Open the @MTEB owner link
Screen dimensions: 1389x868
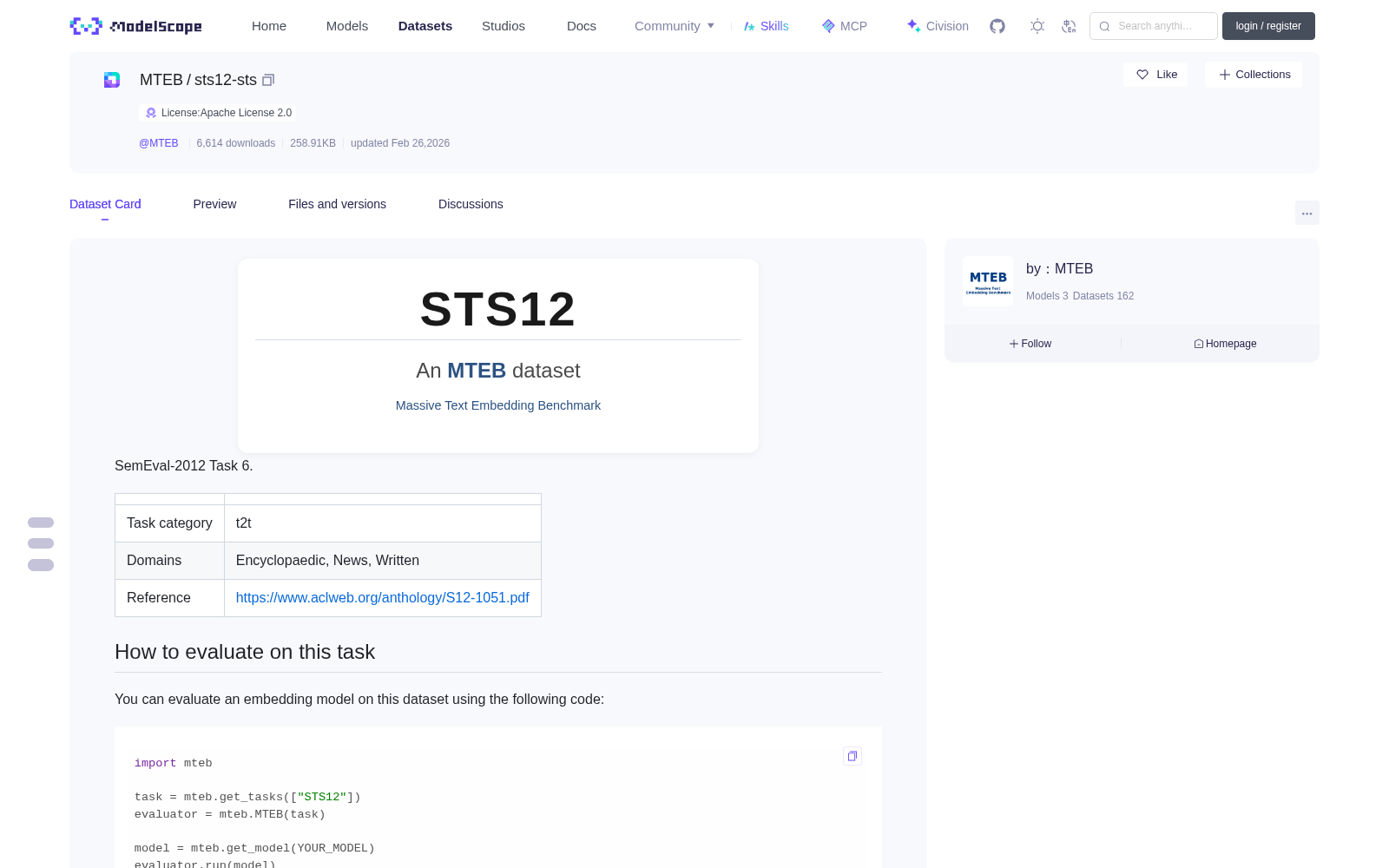click(159, 143)
